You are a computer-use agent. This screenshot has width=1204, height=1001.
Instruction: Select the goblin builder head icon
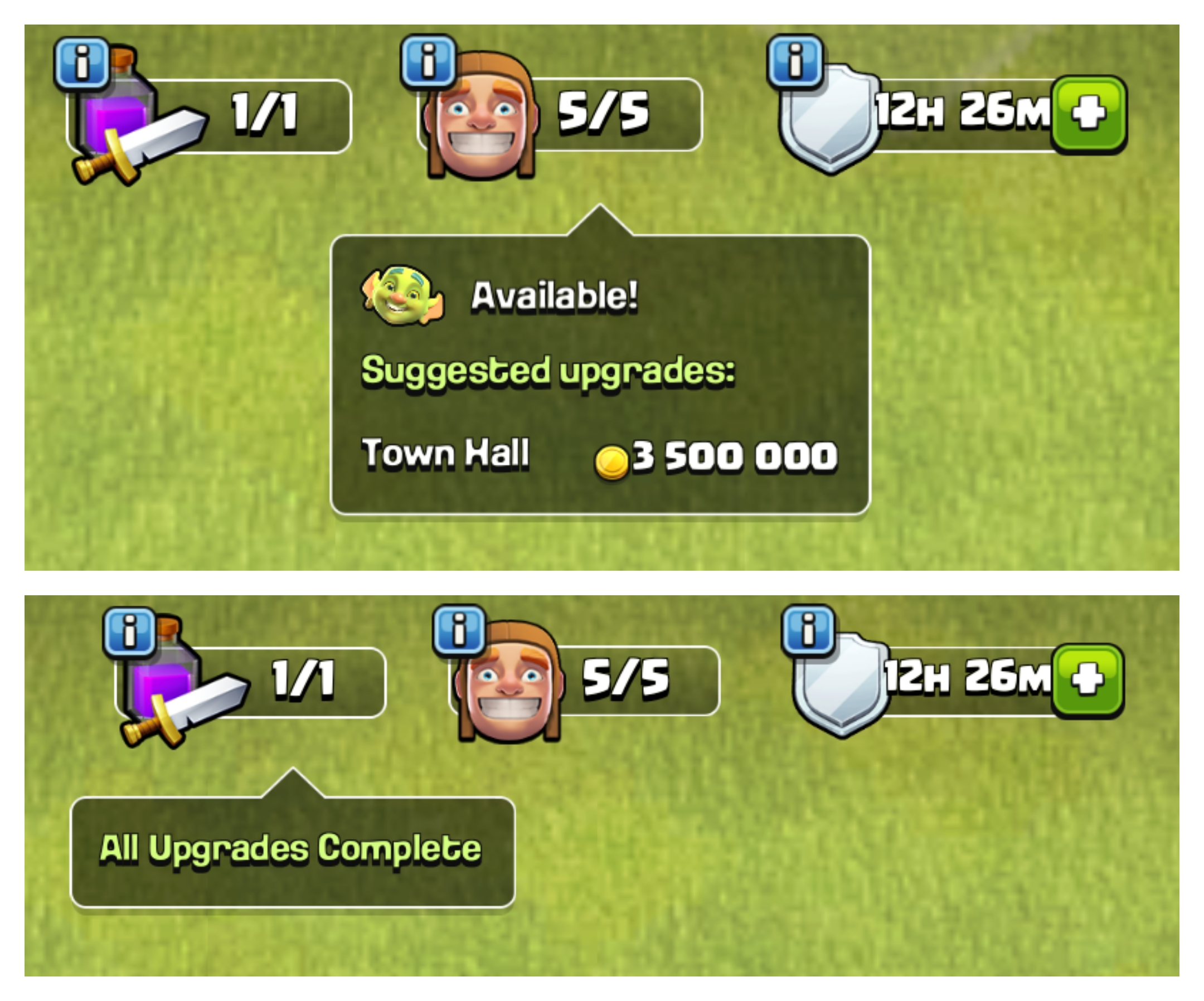(402, 295)
